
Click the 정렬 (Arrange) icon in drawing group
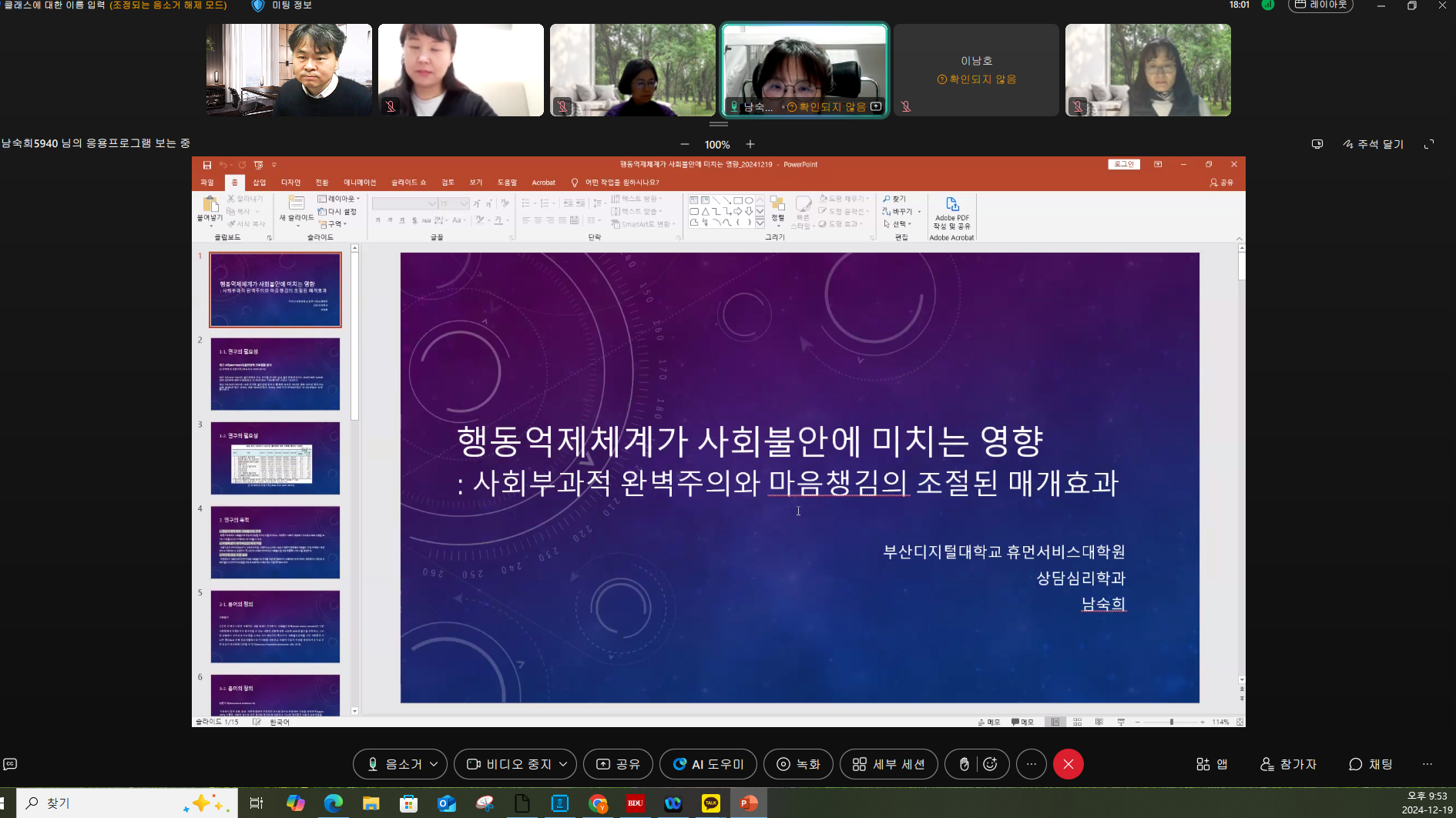[x=777, y=204]
